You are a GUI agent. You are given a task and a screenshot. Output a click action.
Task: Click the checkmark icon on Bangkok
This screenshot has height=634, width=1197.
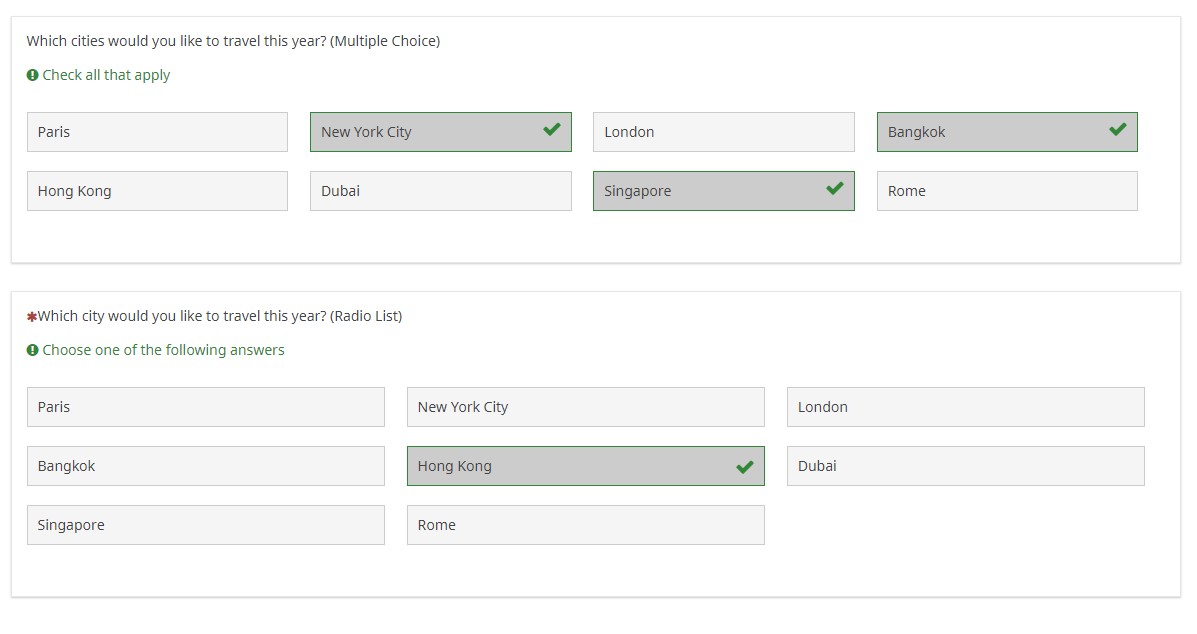pyautogui.click(x=1116, y=131)
